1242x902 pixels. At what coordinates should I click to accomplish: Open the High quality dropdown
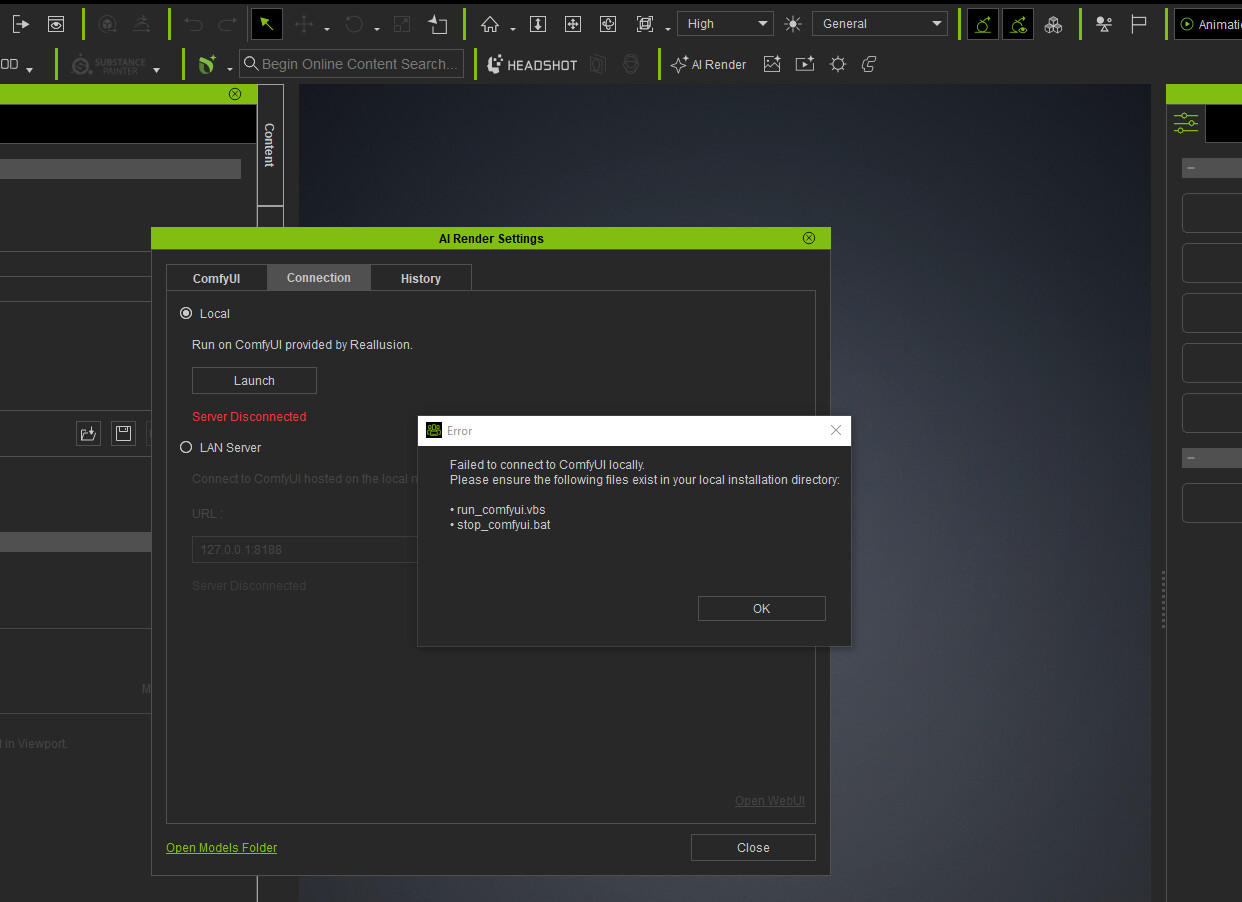pos(725,24)
